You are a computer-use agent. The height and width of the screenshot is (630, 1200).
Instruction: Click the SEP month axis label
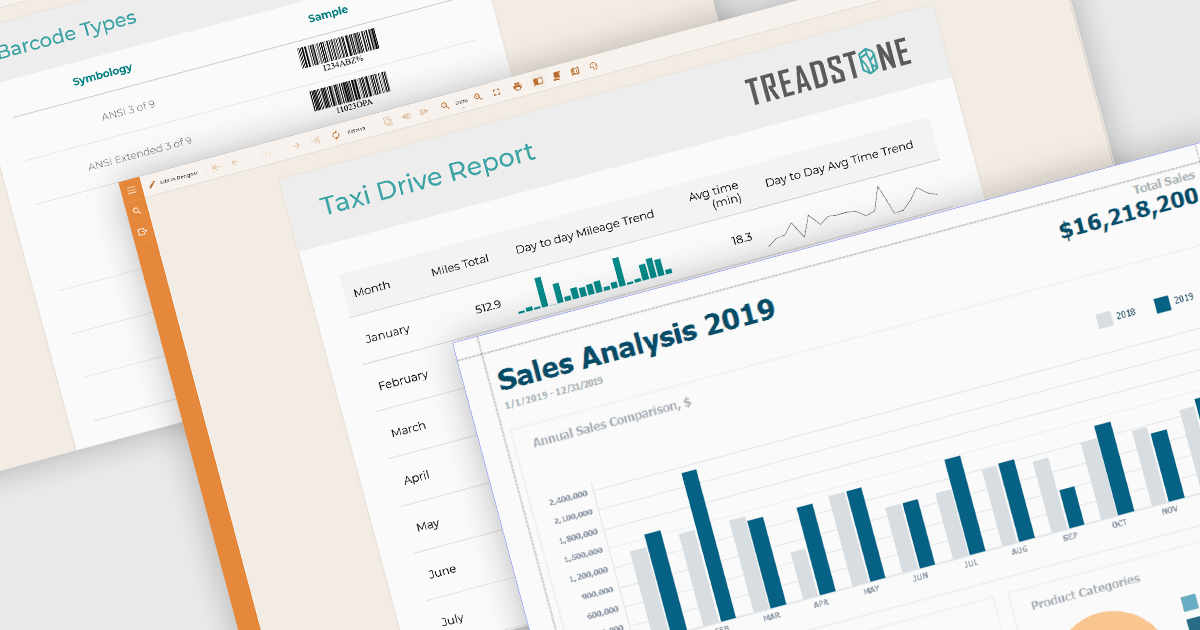coord(1071,536)
